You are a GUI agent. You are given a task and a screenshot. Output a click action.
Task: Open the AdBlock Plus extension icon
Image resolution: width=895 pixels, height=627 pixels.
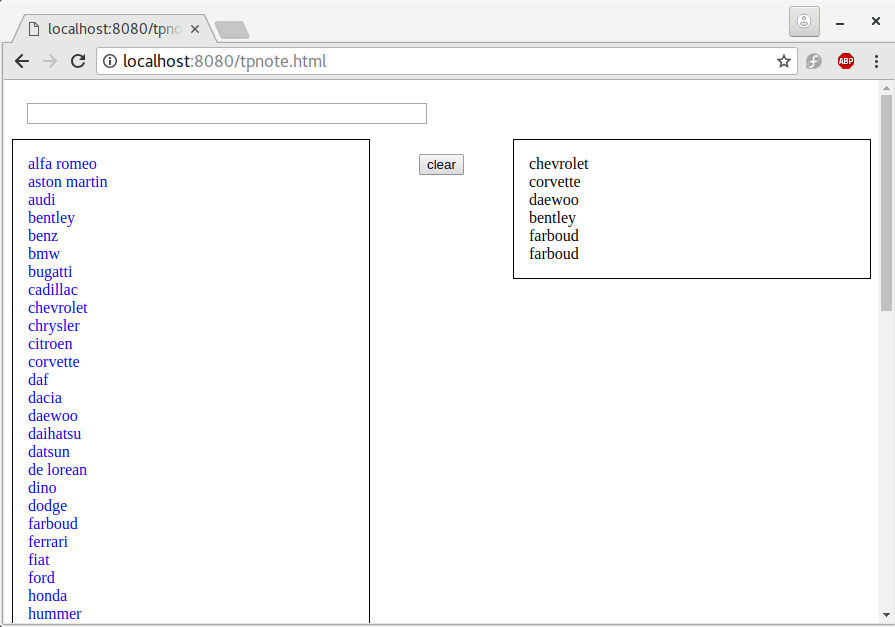(846, 61)
